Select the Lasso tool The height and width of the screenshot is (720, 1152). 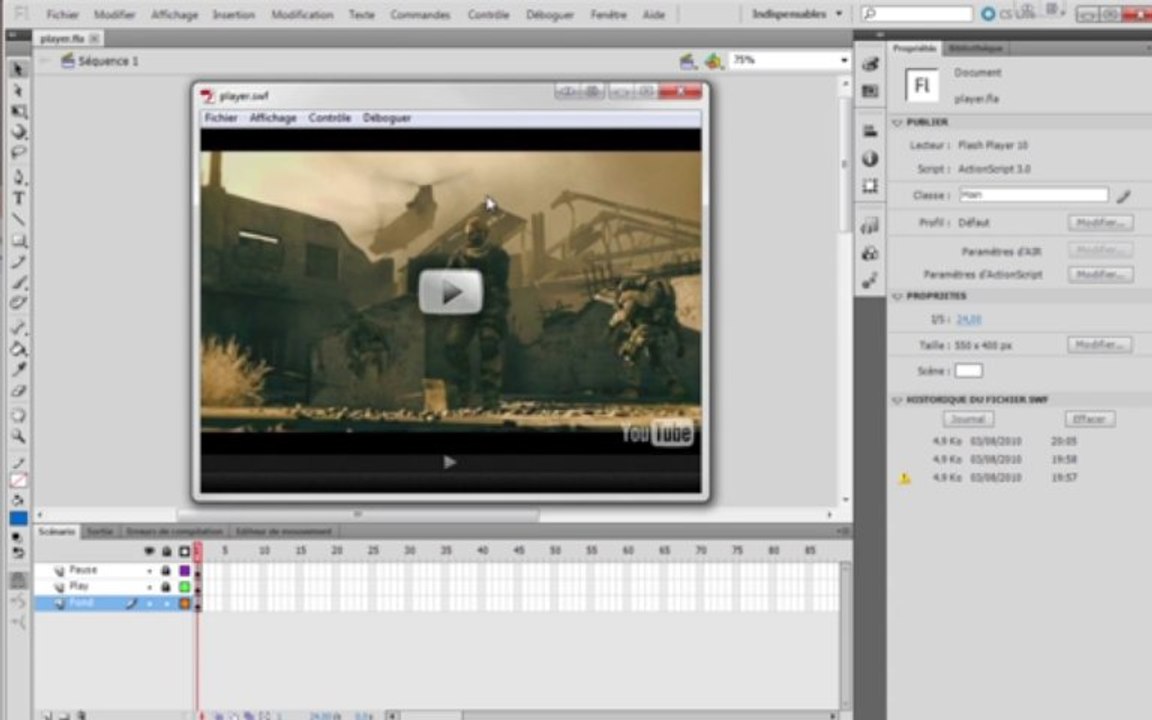click(18, 153)
